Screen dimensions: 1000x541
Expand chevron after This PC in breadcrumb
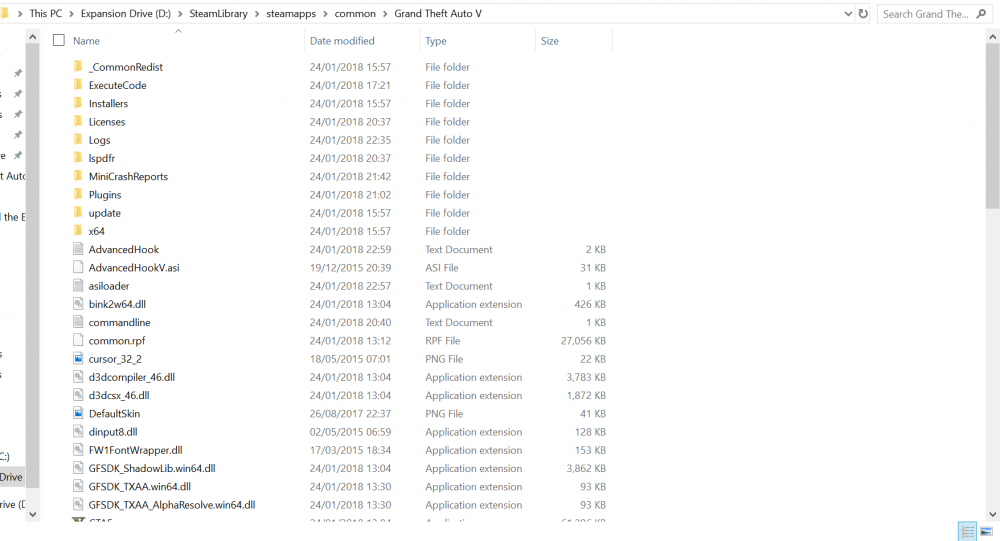point(71,13)
